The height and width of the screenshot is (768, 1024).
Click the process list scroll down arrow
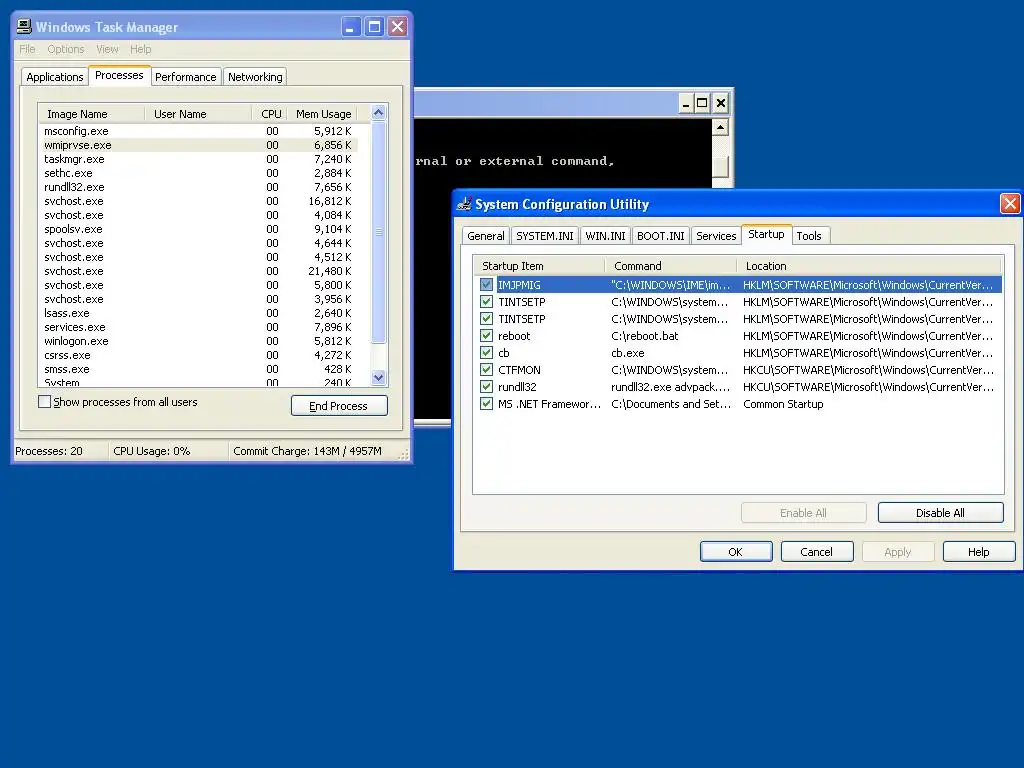pyautogui.click(x=379, y=377)
